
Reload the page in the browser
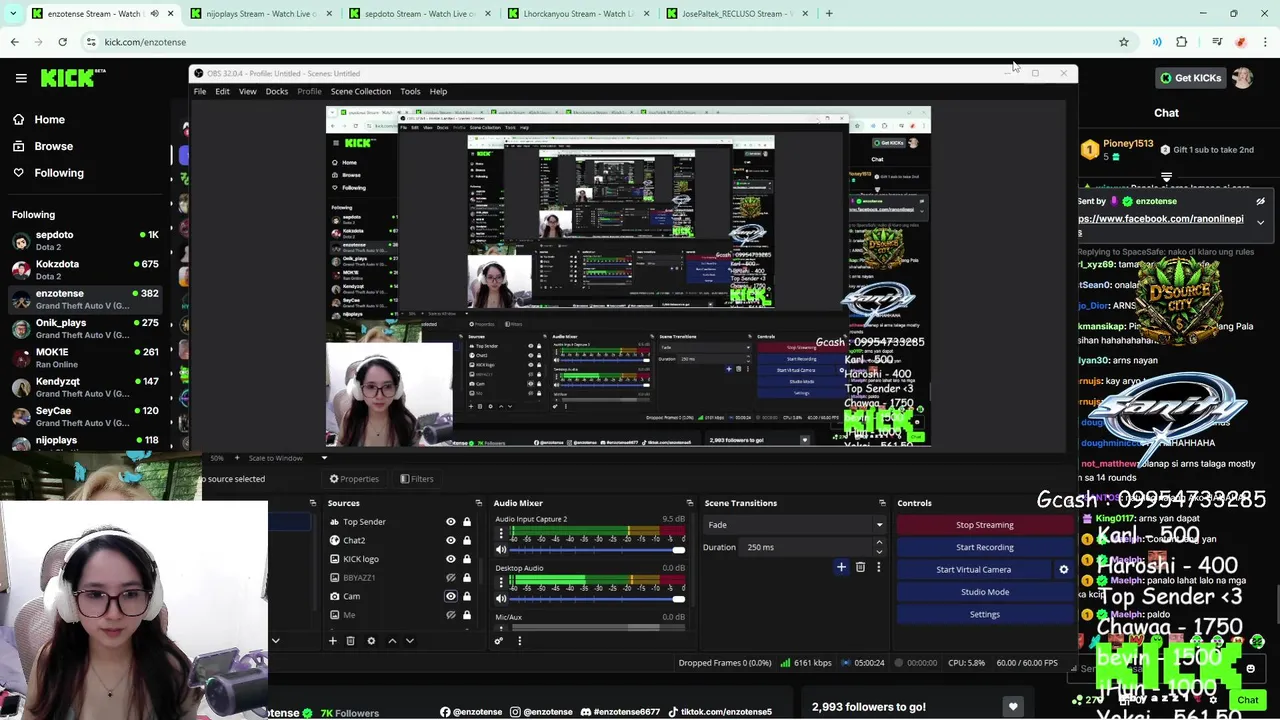62,42
